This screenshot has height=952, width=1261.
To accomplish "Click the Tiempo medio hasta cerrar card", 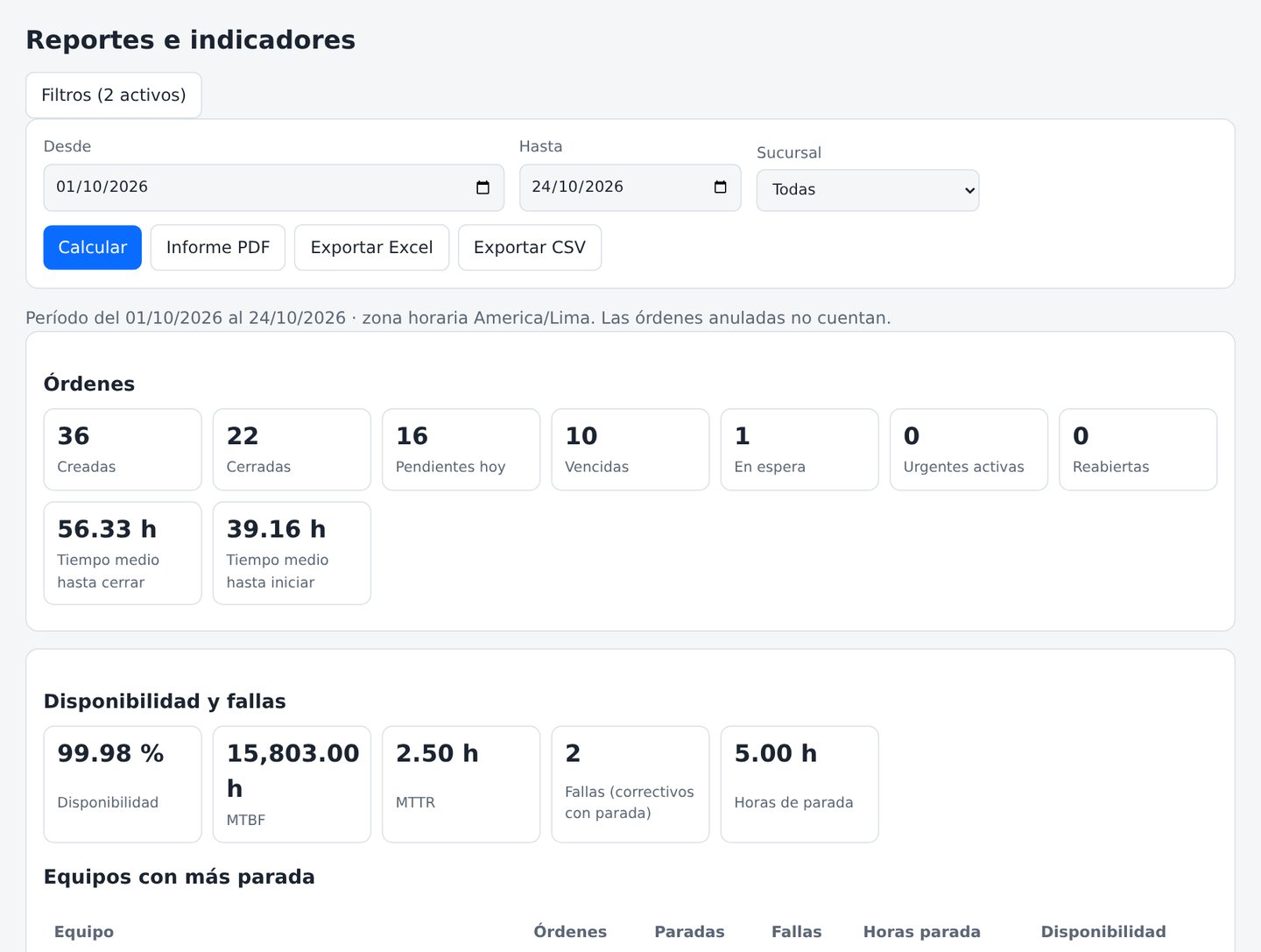I will pyautogui.click(x=123, y=554).
